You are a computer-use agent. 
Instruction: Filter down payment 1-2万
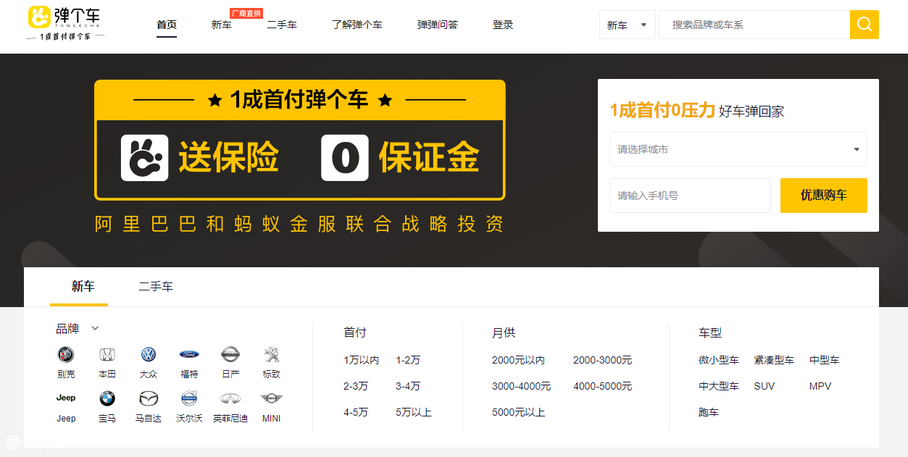pyautogui.click(x=408, y=360)
